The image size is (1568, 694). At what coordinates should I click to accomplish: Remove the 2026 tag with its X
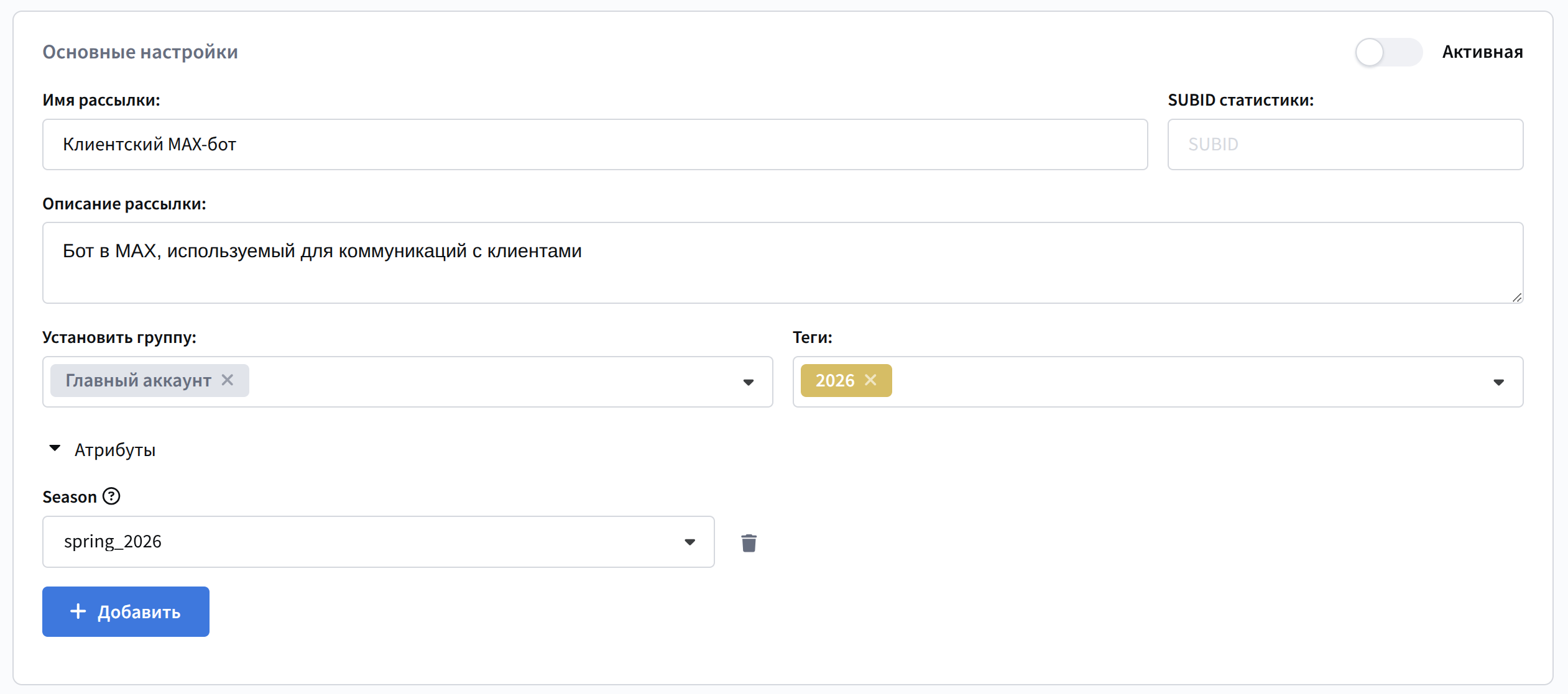pos(871,380)
